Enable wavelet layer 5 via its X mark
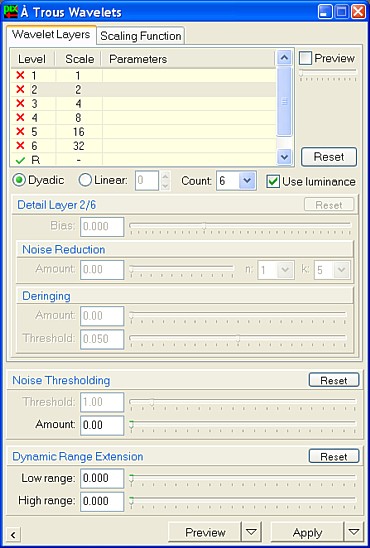Viewport: 370px width, 548px height. [21, 131]
